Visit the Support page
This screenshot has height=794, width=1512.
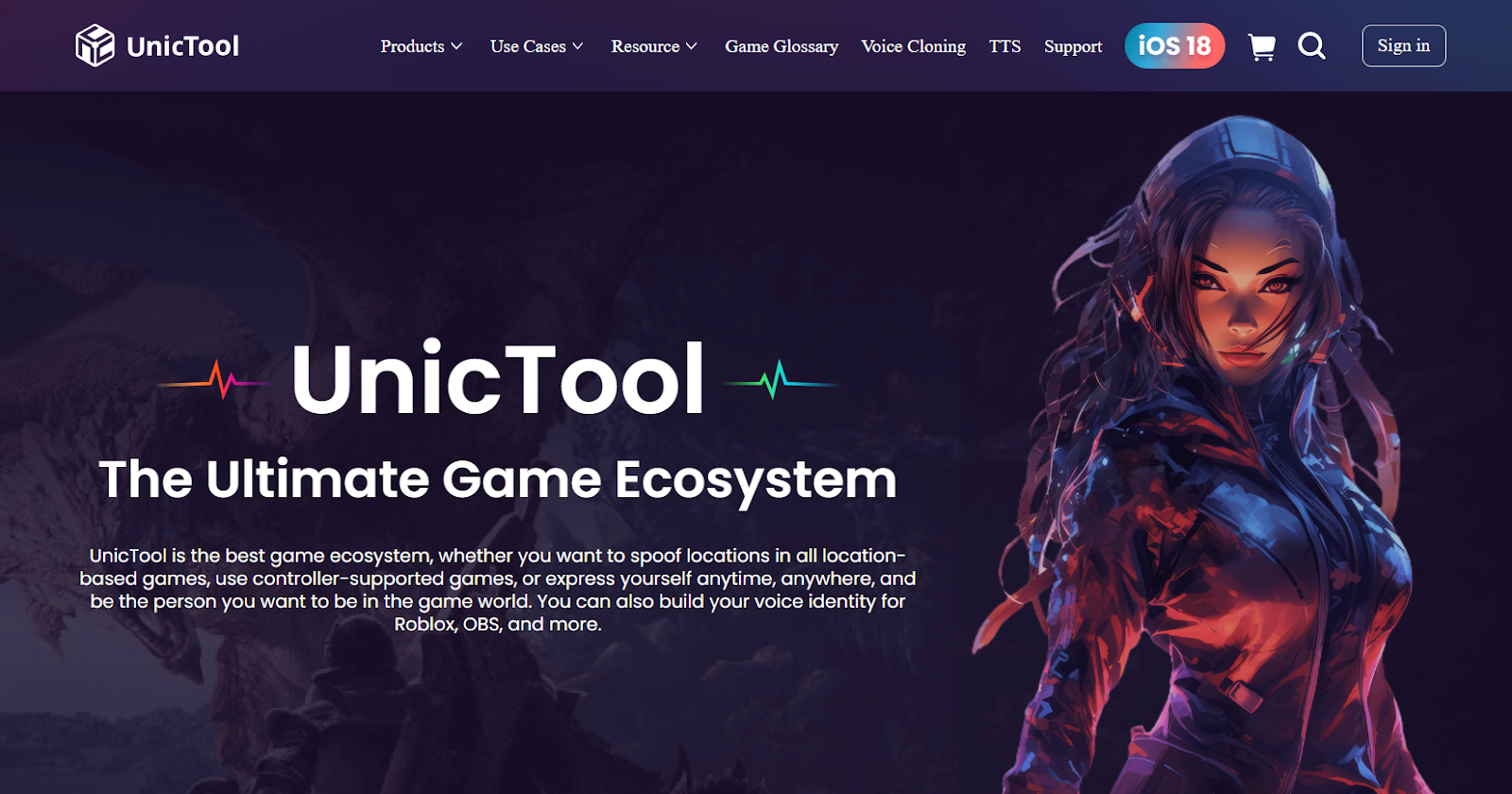click(1073, 46)
